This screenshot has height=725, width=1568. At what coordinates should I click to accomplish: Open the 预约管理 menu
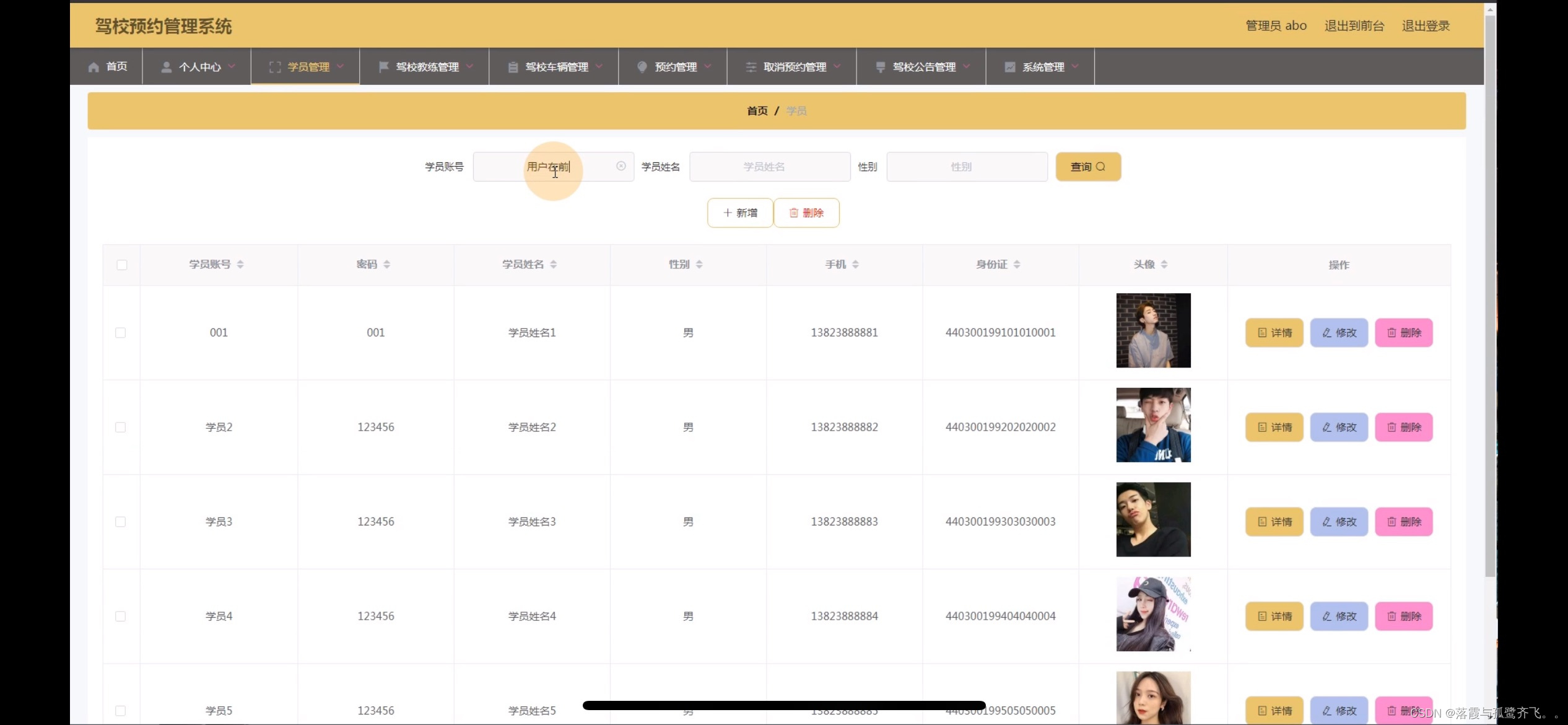pos(673,66)
